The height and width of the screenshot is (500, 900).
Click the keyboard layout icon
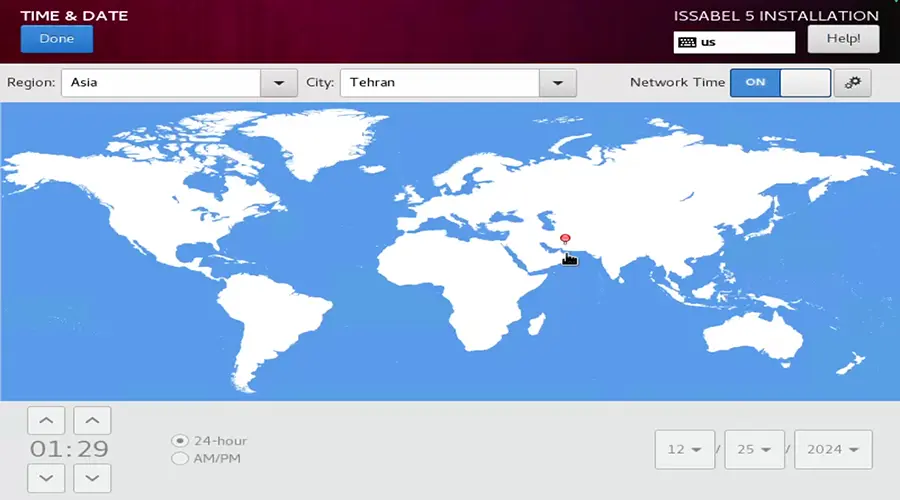687,42
